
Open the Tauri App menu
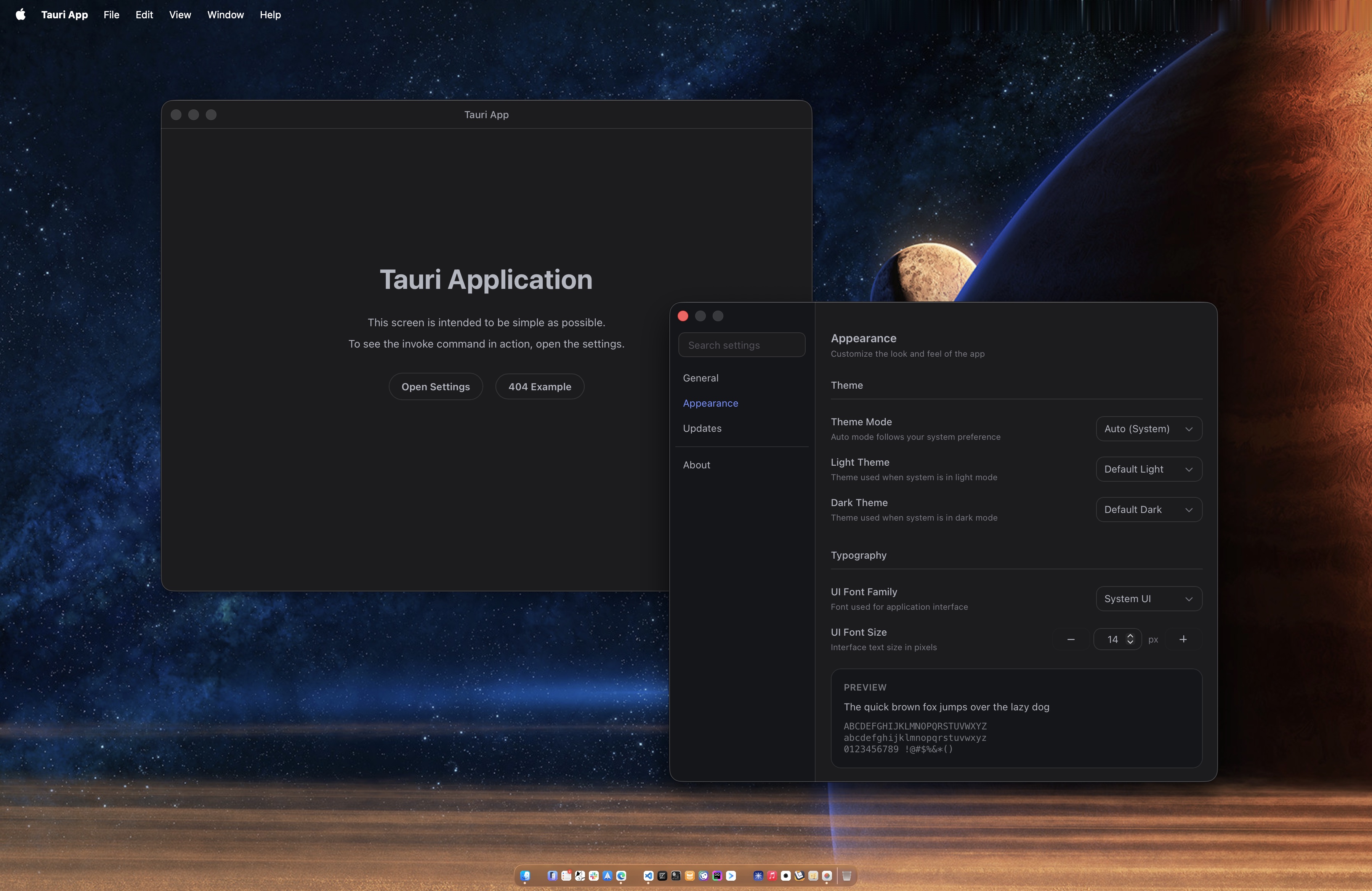(x=64, y=14)
